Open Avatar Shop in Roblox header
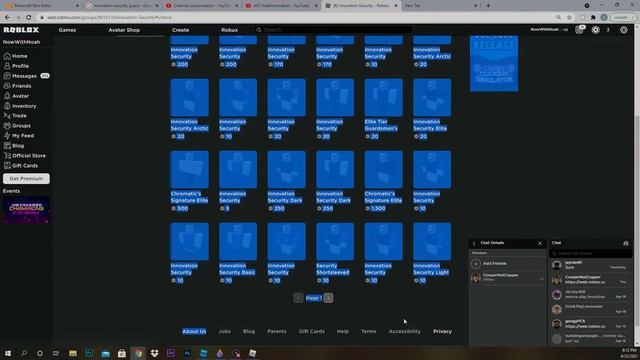The width and height of the screenshot is (640, 360). coord(124,30)
